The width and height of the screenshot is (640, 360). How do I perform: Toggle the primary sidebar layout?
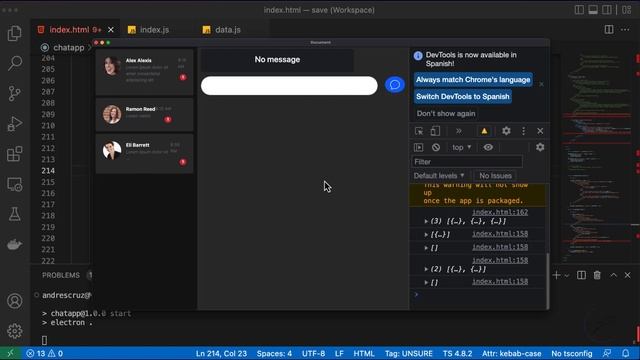pyautogui.click(x=579, y=10)
